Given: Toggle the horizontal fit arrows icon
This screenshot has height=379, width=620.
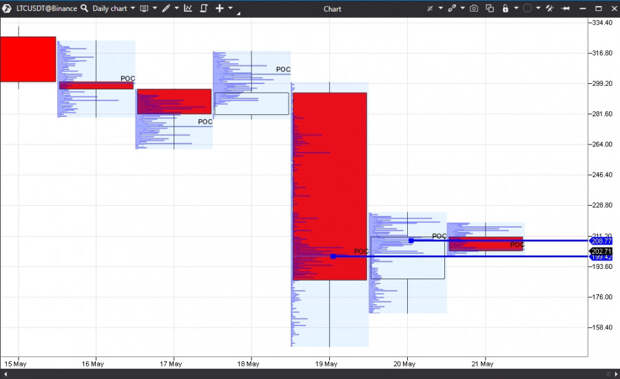Looking at the screenshot, I should 566,8.
